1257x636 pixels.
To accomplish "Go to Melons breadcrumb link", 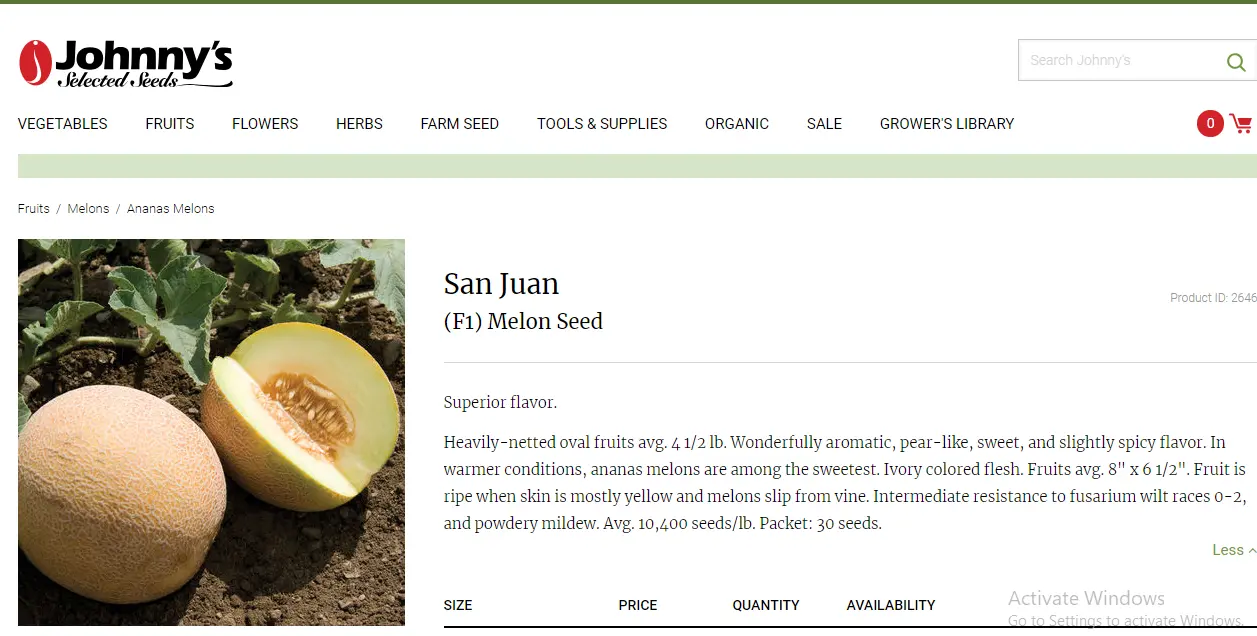I will (x=88, y=209).
